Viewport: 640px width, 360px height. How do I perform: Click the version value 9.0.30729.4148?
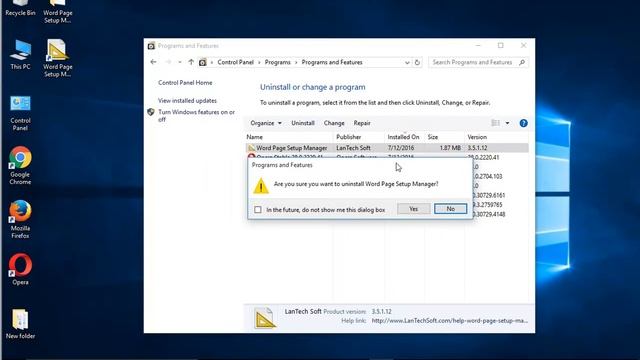point(489,214)
